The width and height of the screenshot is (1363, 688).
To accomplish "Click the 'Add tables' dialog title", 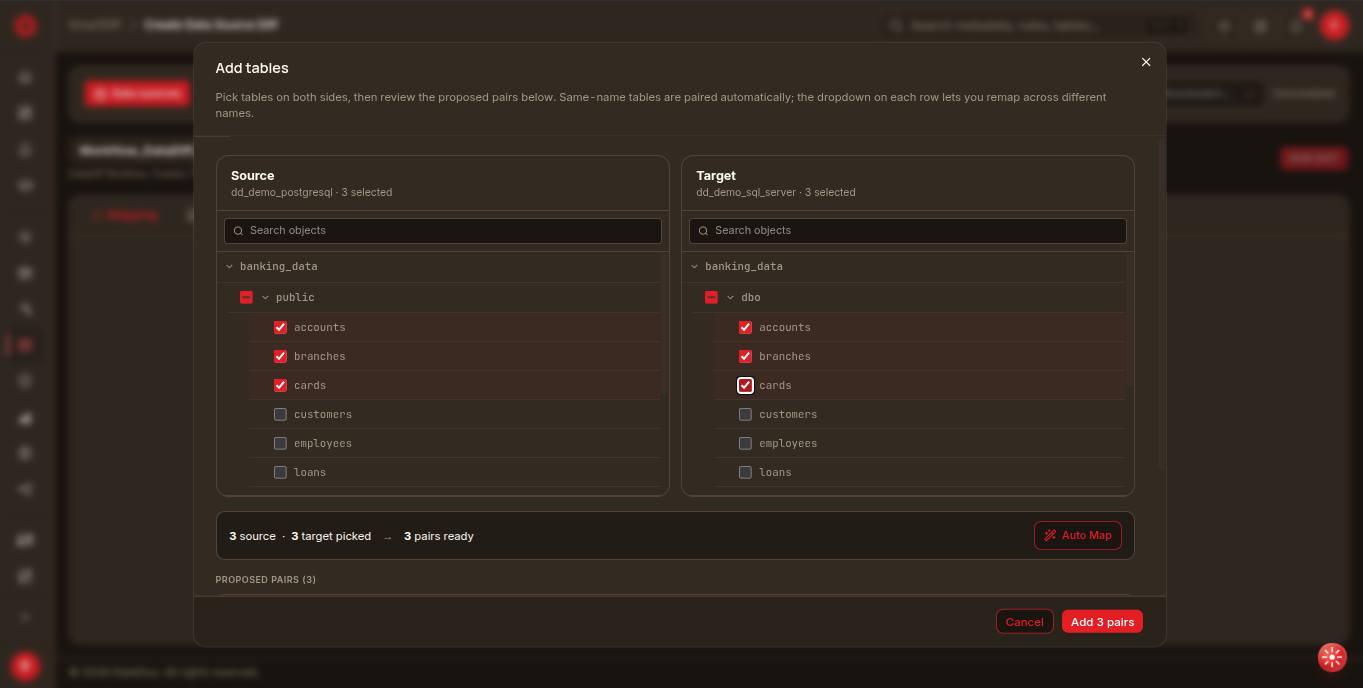I will click(x=252, y=68).
